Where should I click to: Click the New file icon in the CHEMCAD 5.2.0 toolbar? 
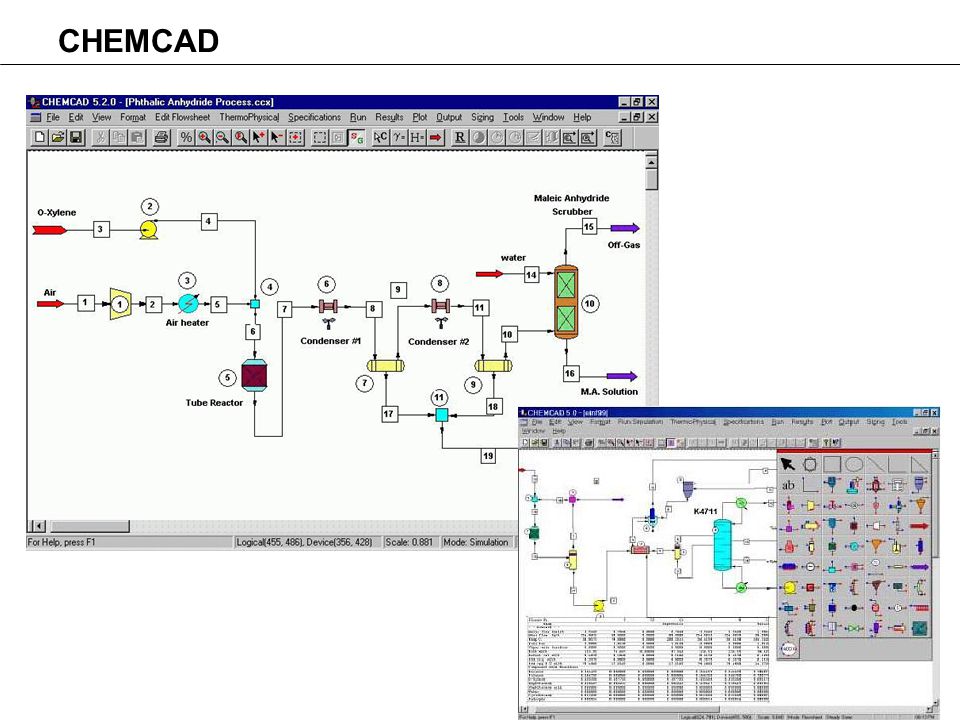point(40,137)
